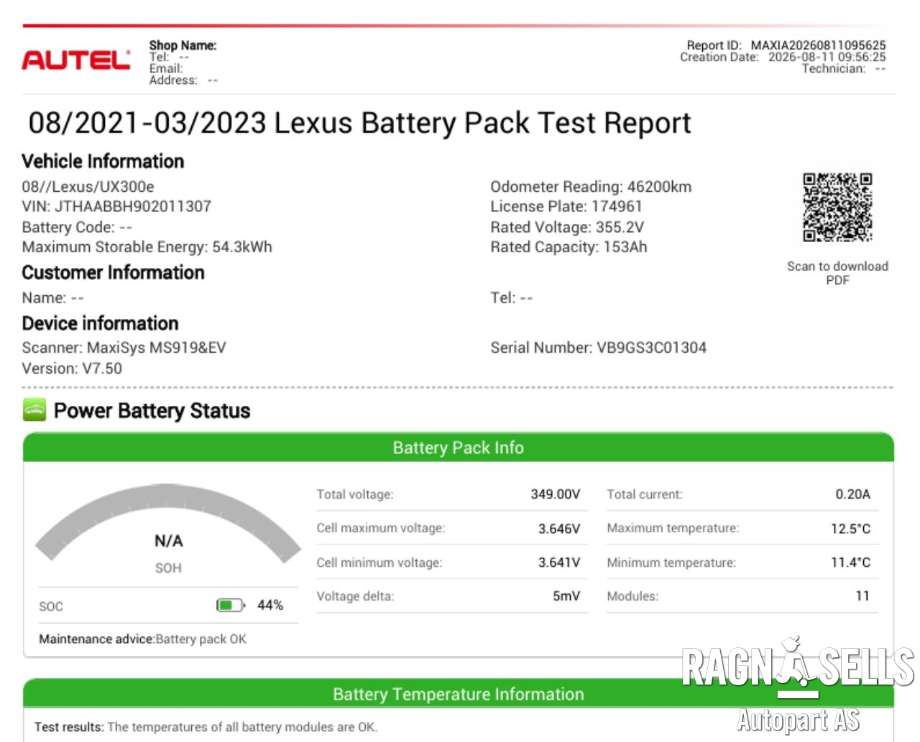The width and height of the screenshot is (920, 742).
Task: Click 'Version: V7.50'
Action: [x=72, y=368]
